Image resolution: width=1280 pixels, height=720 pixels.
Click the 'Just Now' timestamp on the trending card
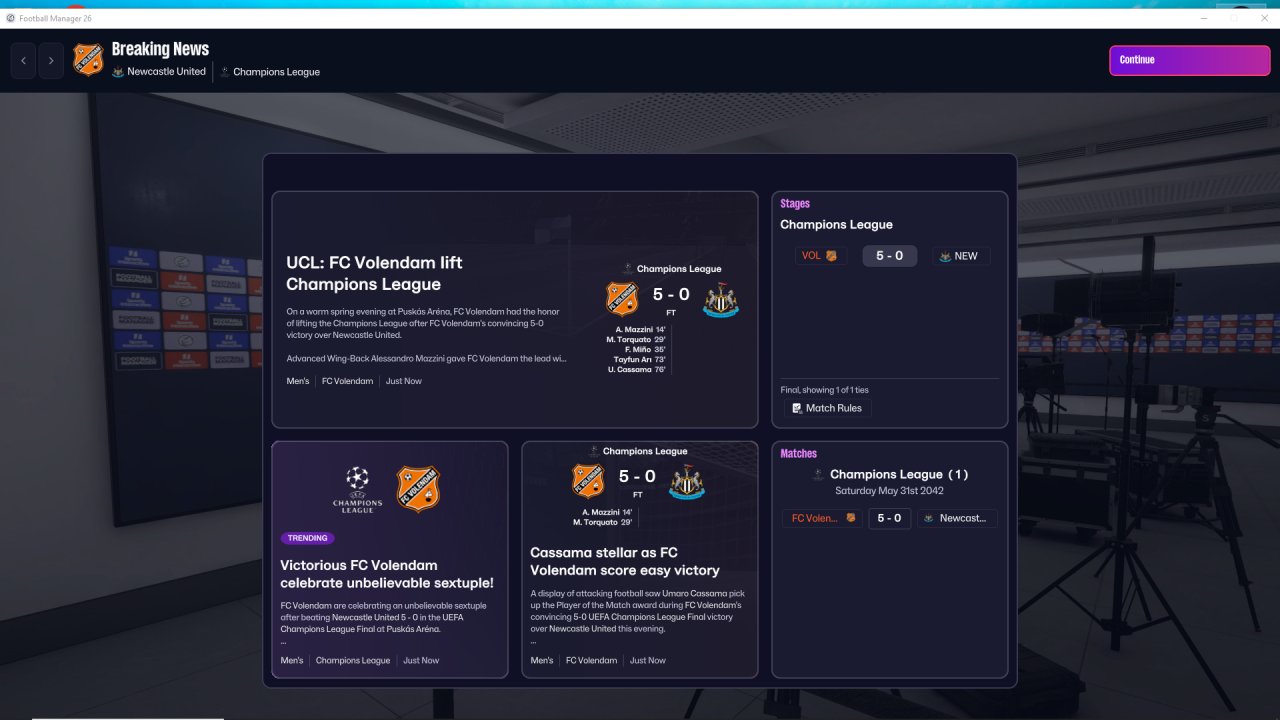pos(421,660)
